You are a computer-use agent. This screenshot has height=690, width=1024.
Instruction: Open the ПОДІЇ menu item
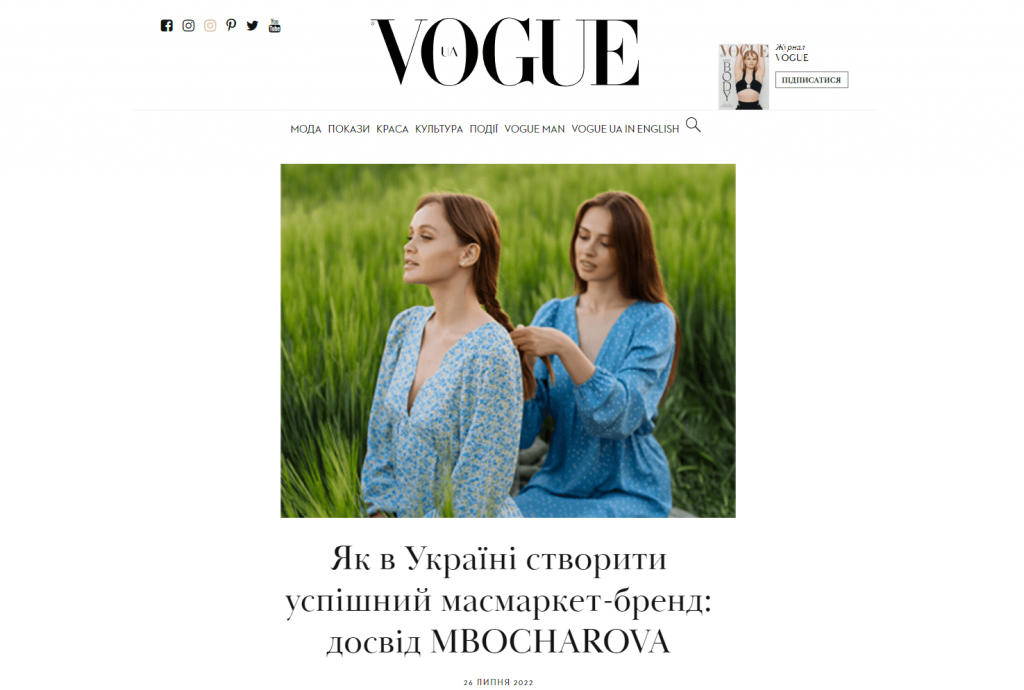(484, 129)
